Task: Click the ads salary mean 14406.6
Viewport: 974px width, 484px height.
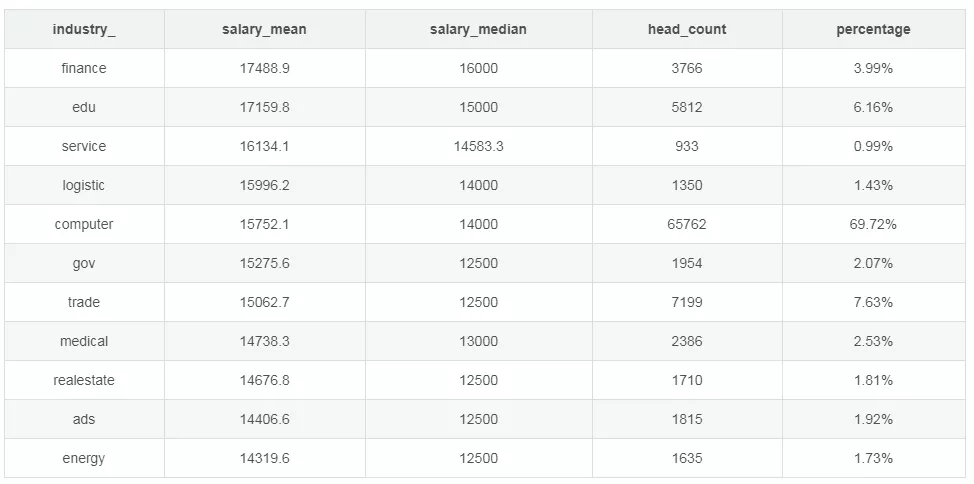Action: [x=265, y=419]
